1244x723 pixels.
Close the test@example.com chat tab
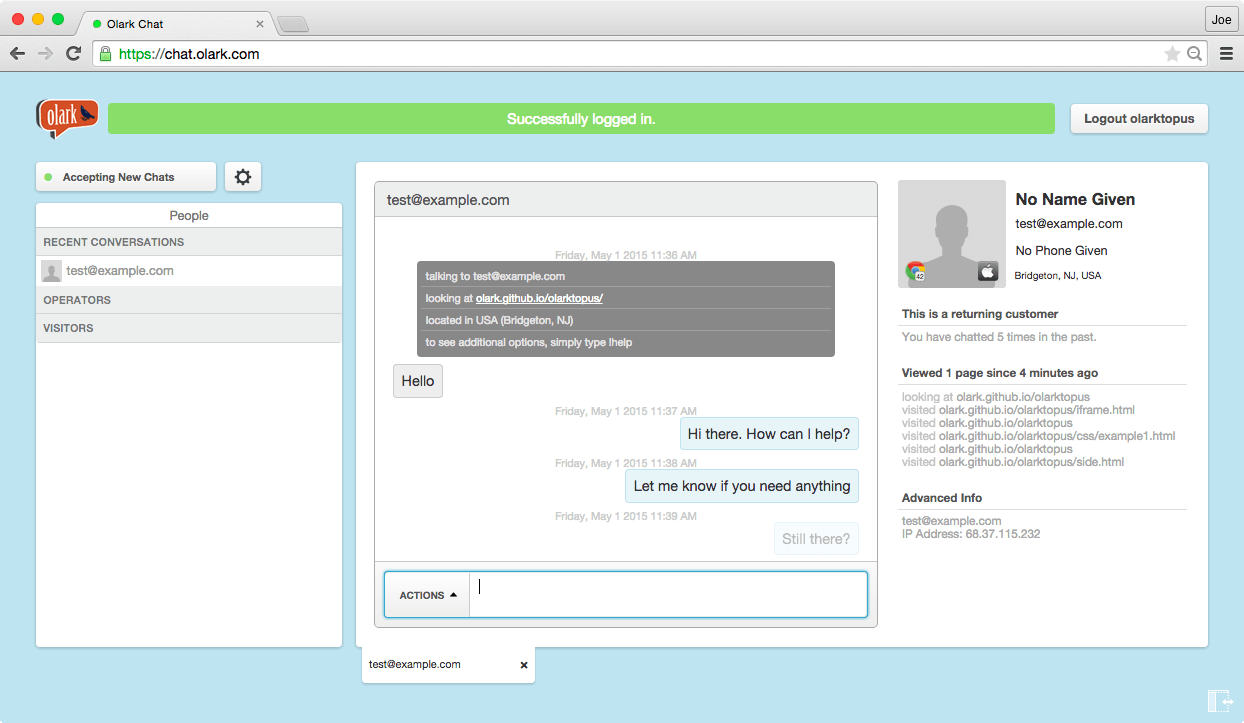coord(524,665)
